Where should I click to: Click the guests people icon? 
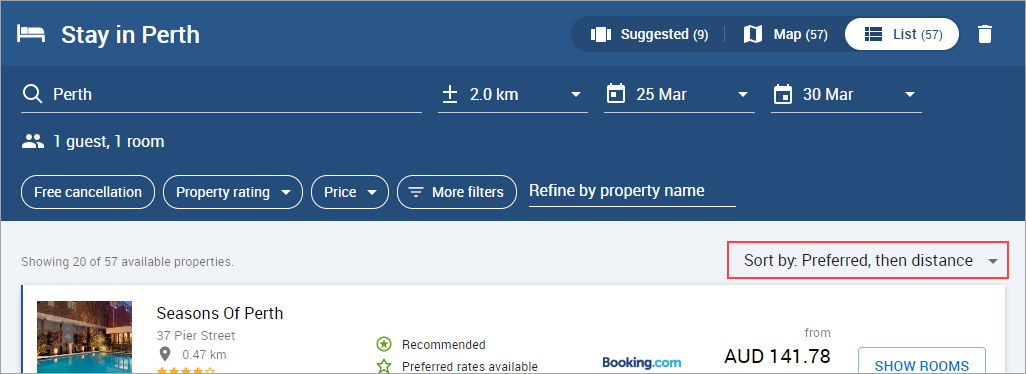[x=33, y=141]
